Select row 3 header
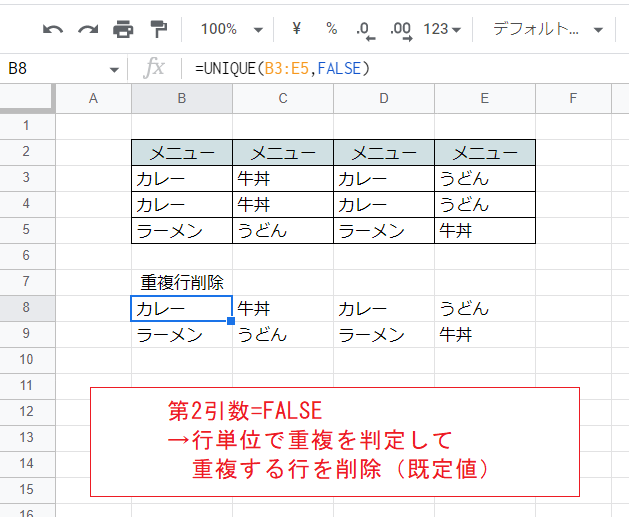This screenshot has width=629, height=517. 26,178
